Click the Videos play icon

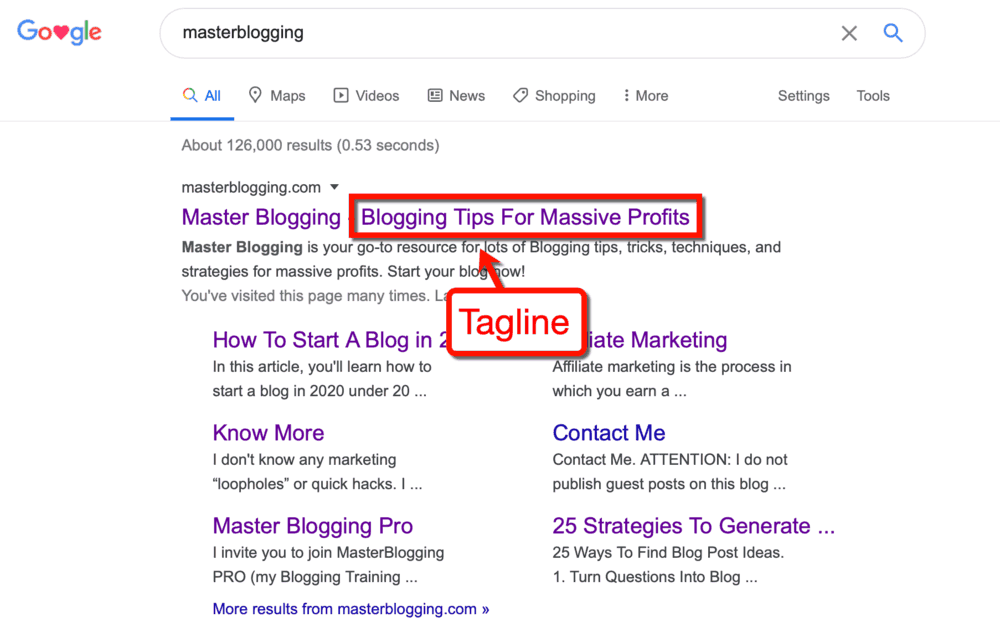339,95
